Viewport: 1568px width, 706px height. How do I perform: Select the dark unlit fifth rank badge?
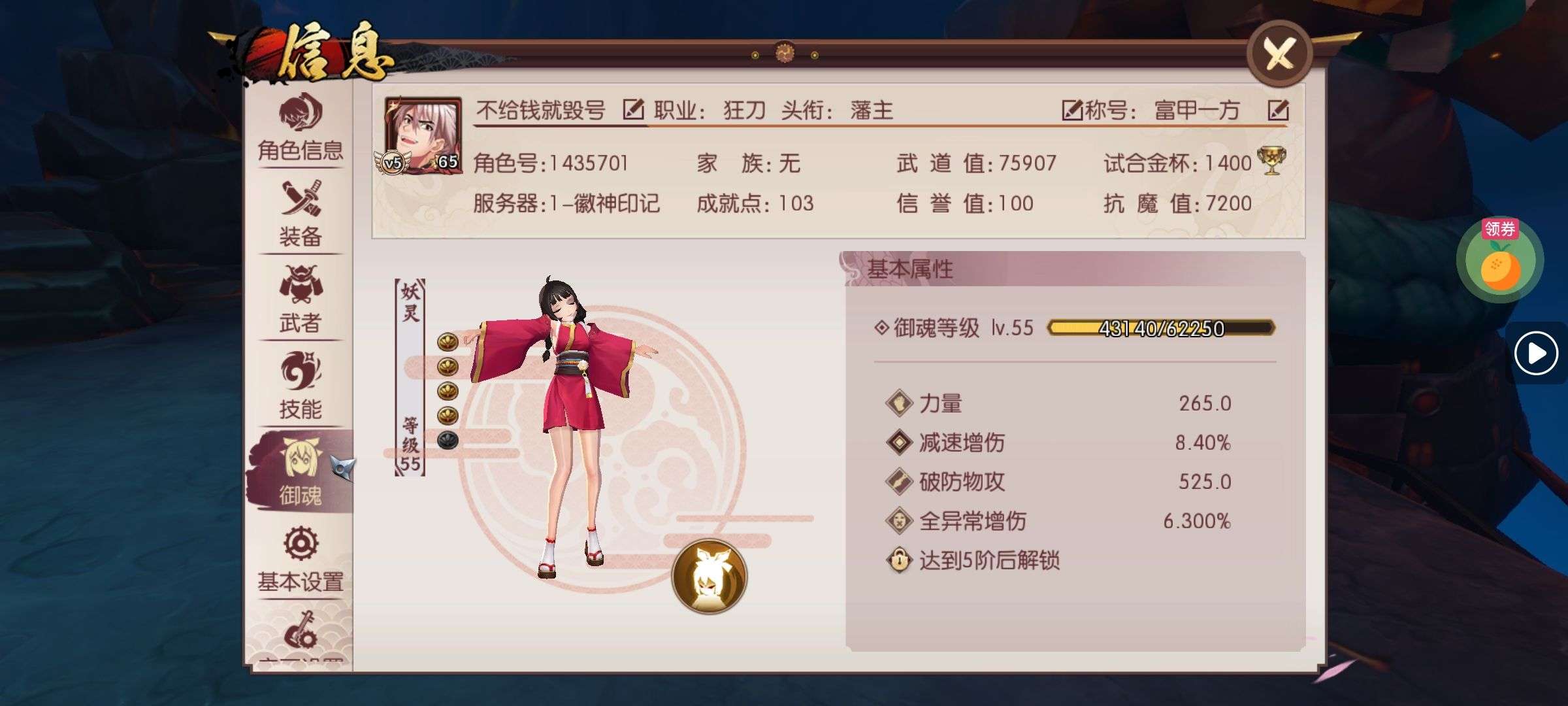448,440
